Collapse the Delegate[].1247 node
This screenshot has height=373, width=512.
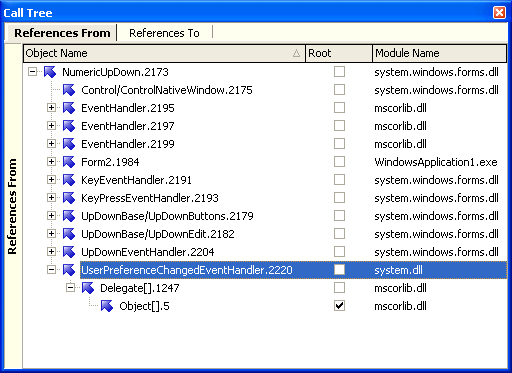[70, 288]
